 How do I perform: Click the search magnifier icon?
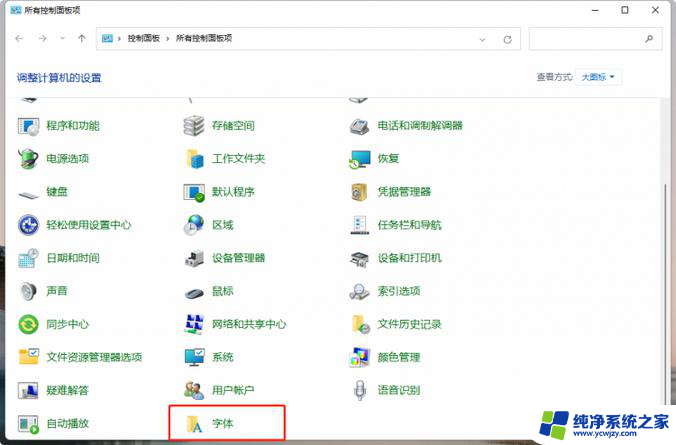pyautogui.click(x=649, y=39)
